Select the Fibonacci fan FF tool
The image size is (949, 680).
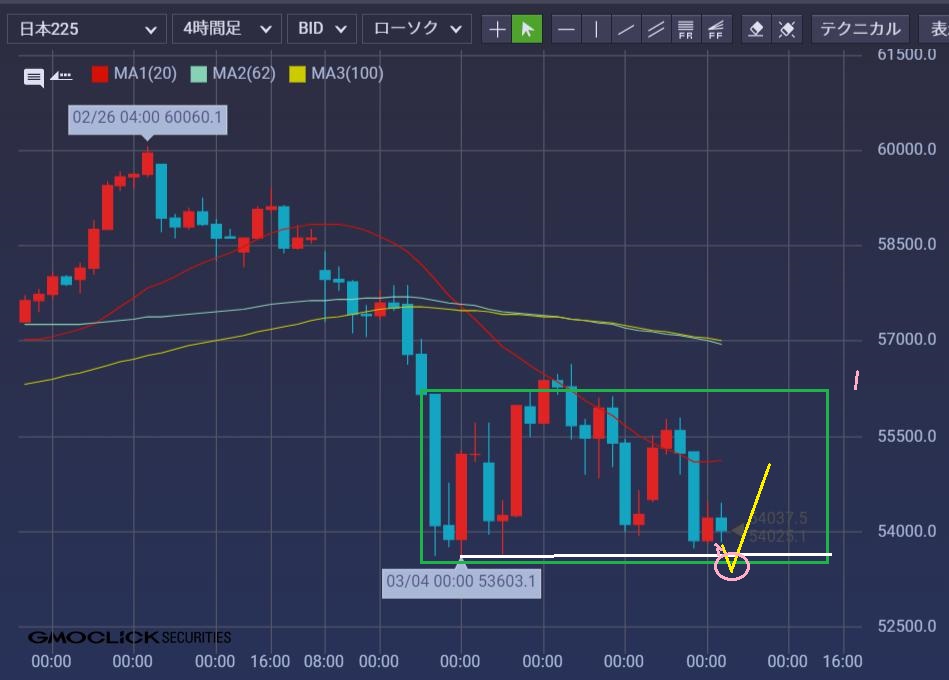tap(716, 29)
